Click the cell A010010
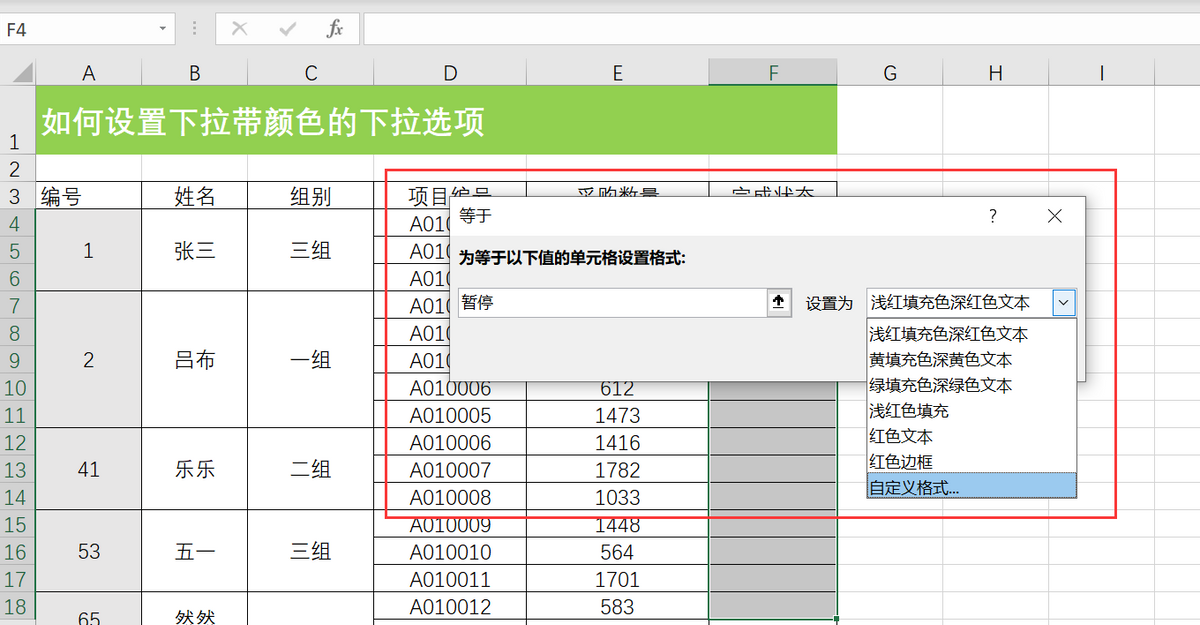1200x625 pixels. 450,551
